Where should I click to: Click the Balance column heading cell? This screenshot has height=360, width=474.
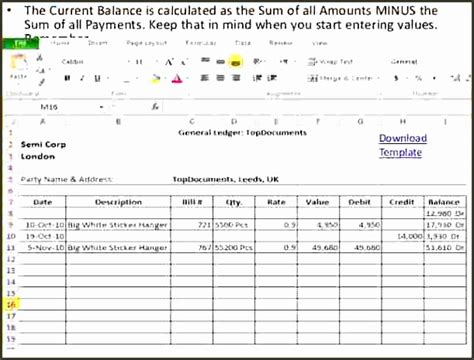tap(445, 202)
